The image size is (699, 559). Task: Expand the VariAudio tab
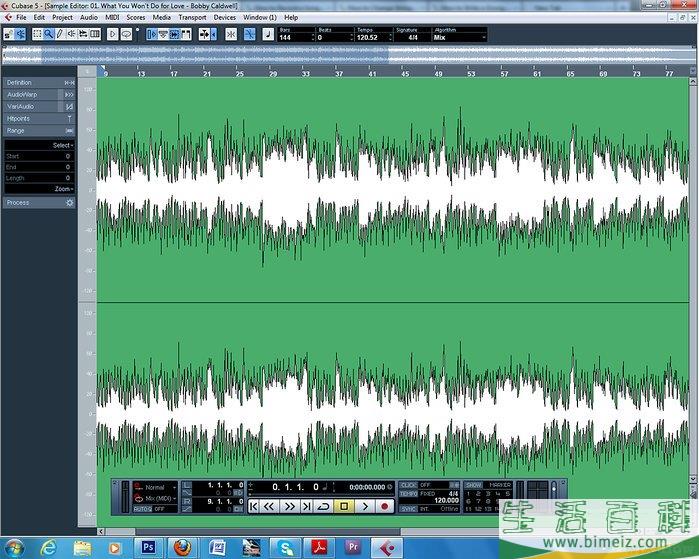pos(39,107)
